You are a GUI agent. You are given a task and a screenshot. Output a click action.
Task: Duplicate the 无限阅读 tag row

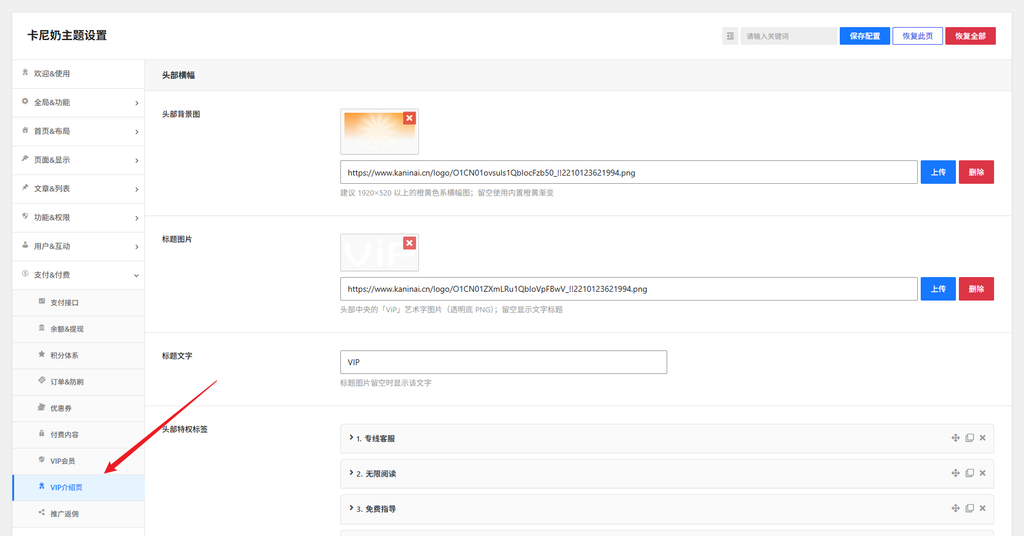pyautogui.click(x=969, y=473)
